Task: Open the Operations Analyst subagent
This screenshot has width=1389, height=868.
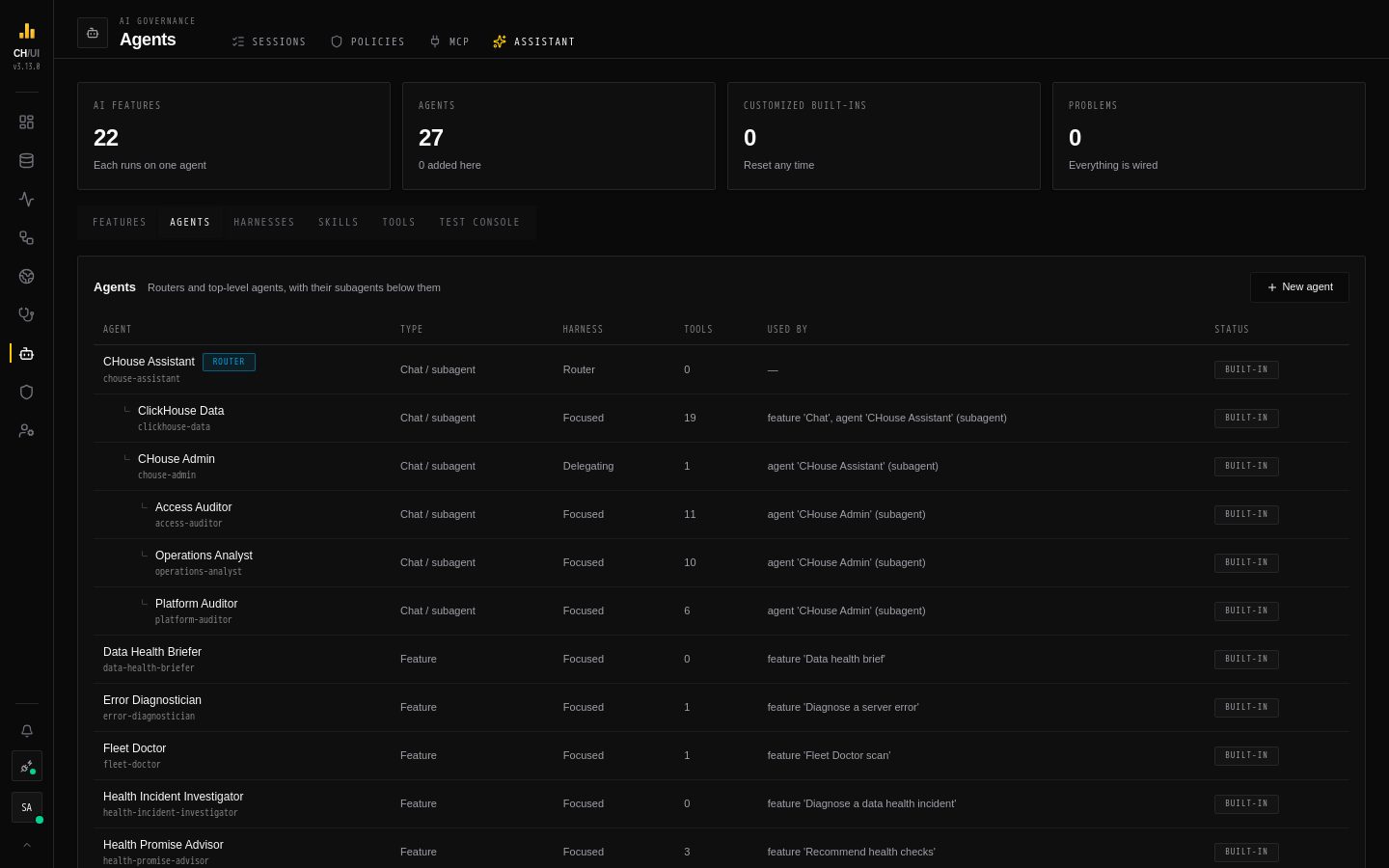Action: [x=722, y=562]
